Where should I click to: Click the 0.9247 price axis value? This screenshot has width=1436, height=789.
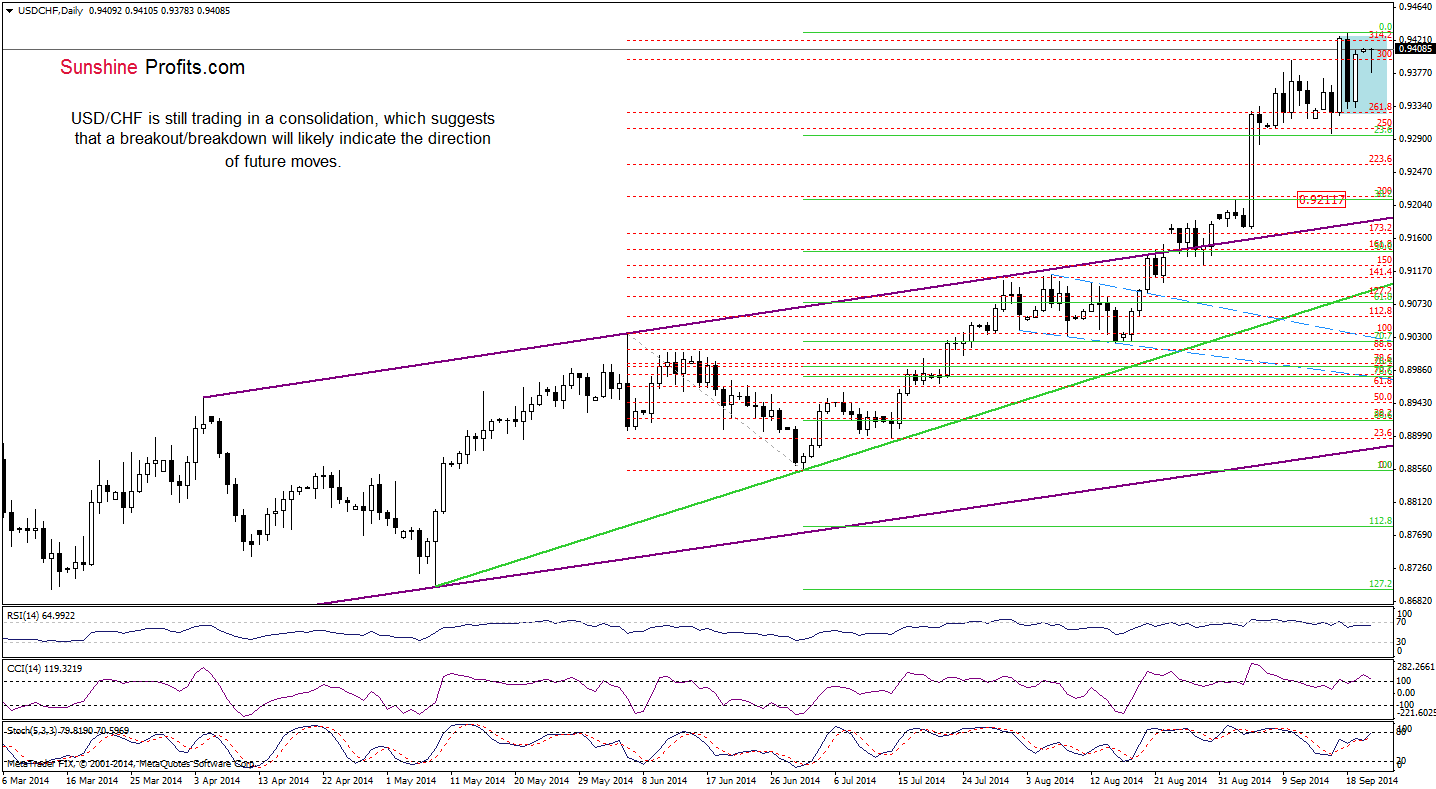pos(1414,171)
